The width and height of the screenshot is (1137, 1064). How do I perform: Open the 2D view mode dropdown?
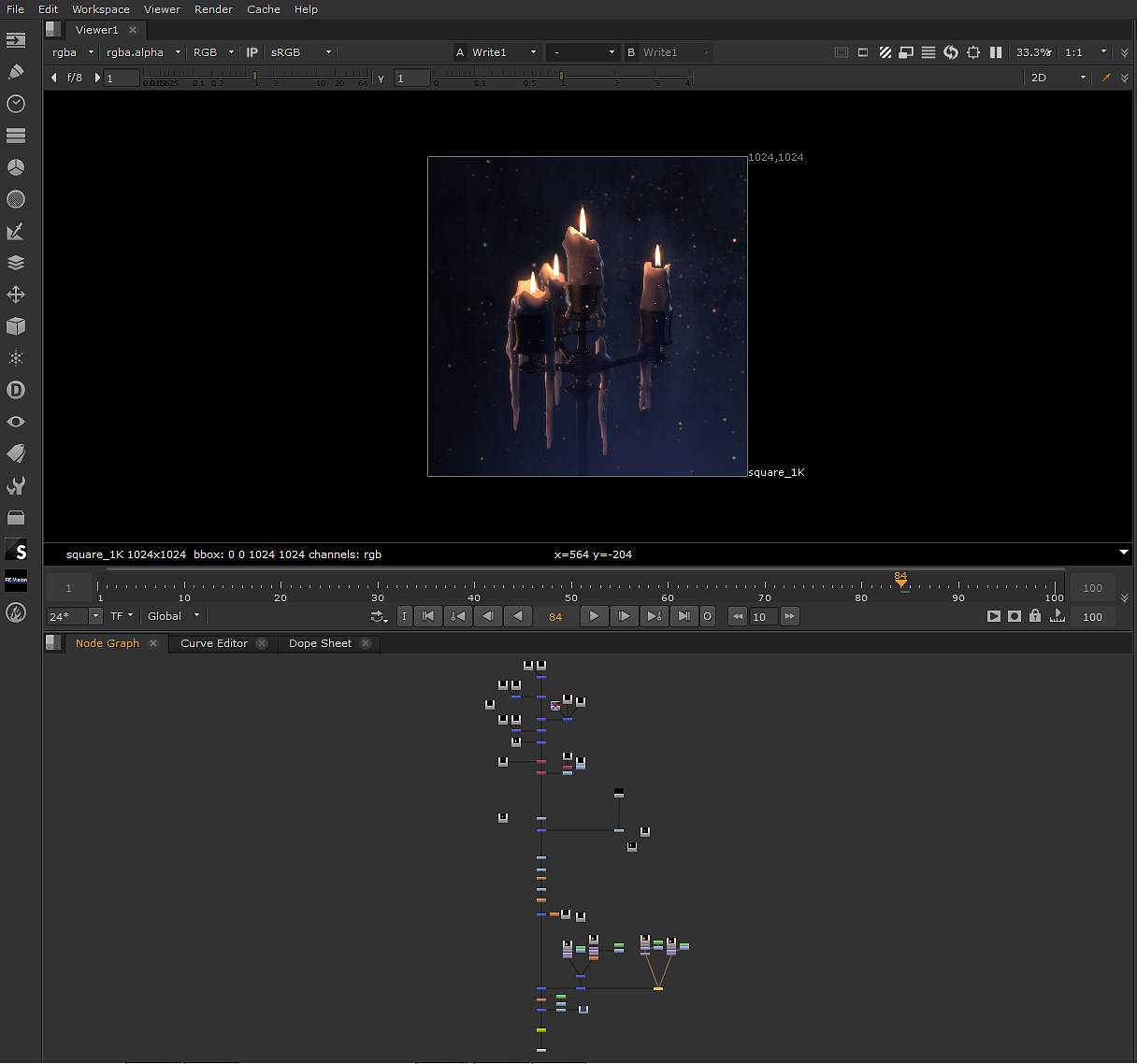point(1058,78)
